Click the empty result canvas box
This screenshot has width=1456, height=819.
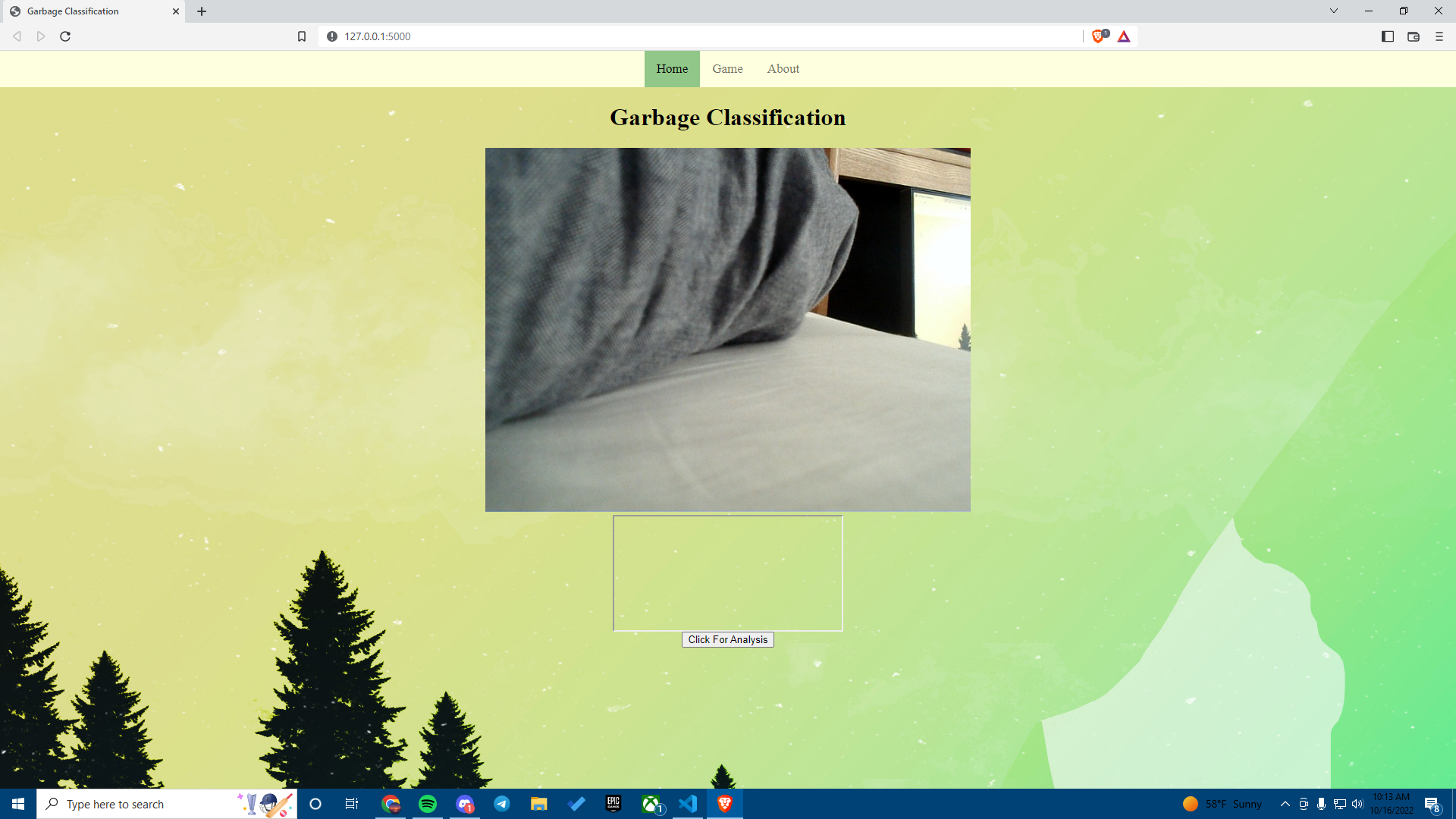(x=728, y=573)
